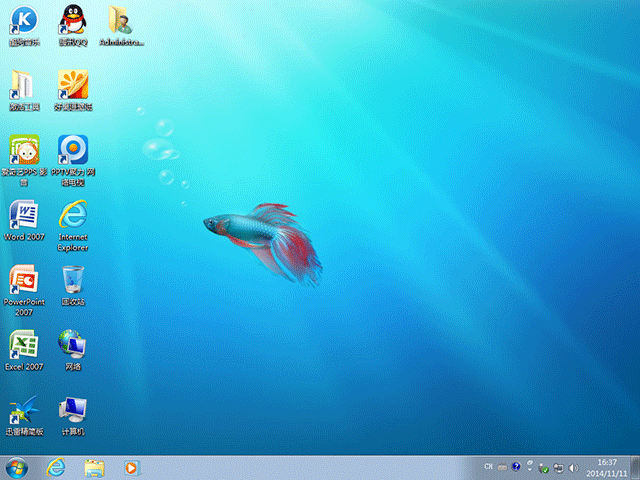Open the media player taskbar icon
The height and width of the screenshot is (480, 640).
coord(131,467)
